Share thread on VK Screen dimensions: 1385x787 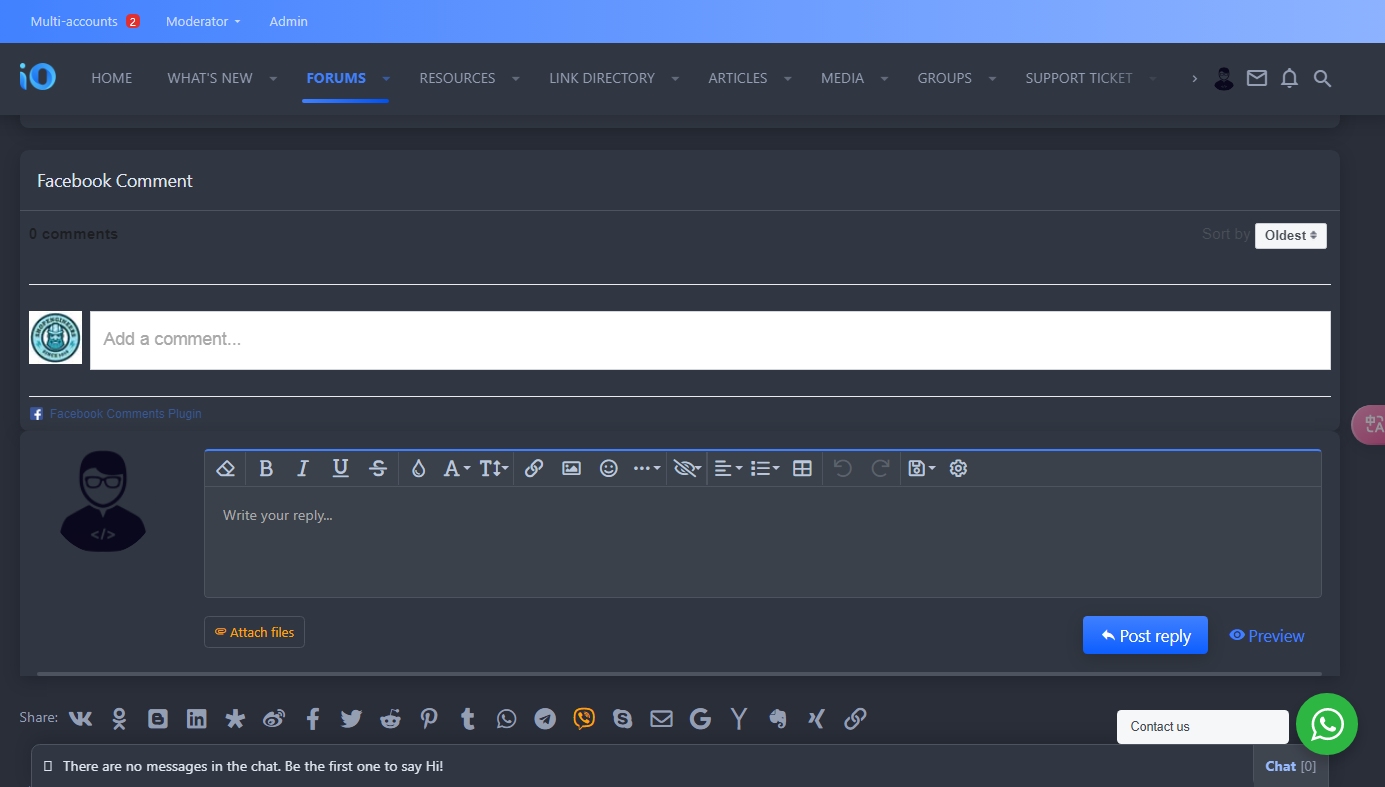[81, 718]
